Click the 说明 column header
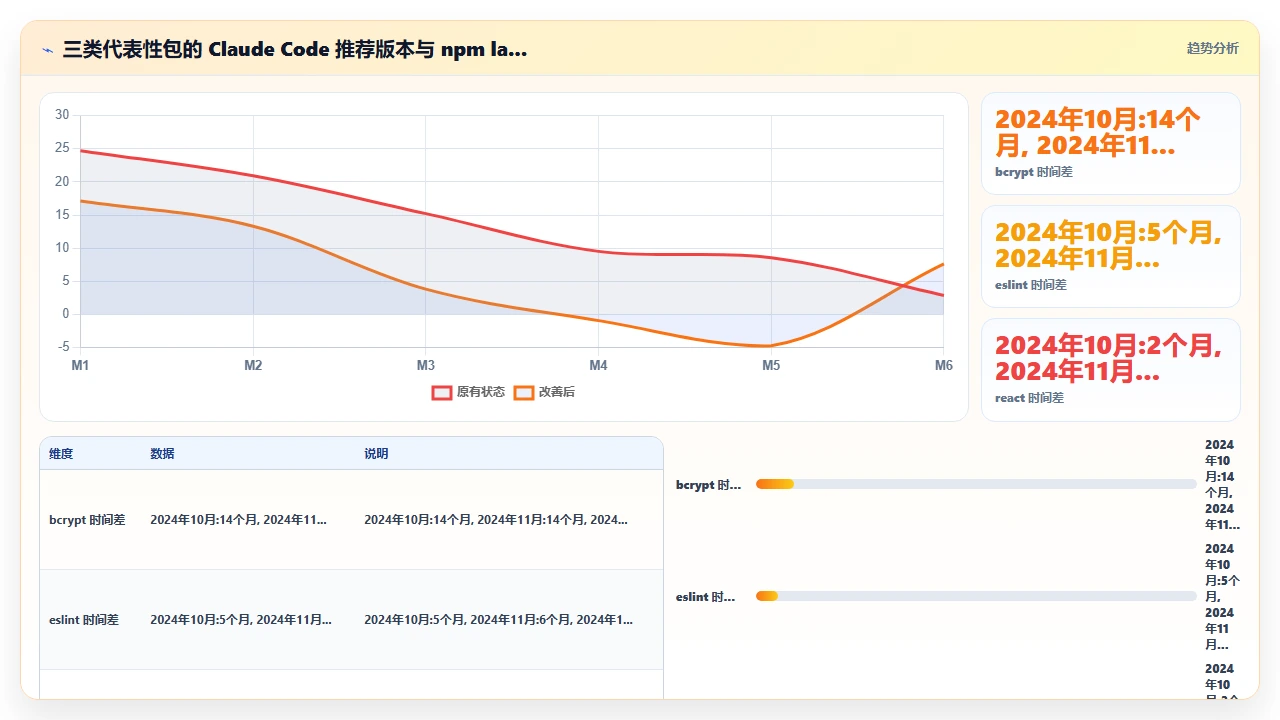This screenshot has width=1280, height=720. pos(376,454)
